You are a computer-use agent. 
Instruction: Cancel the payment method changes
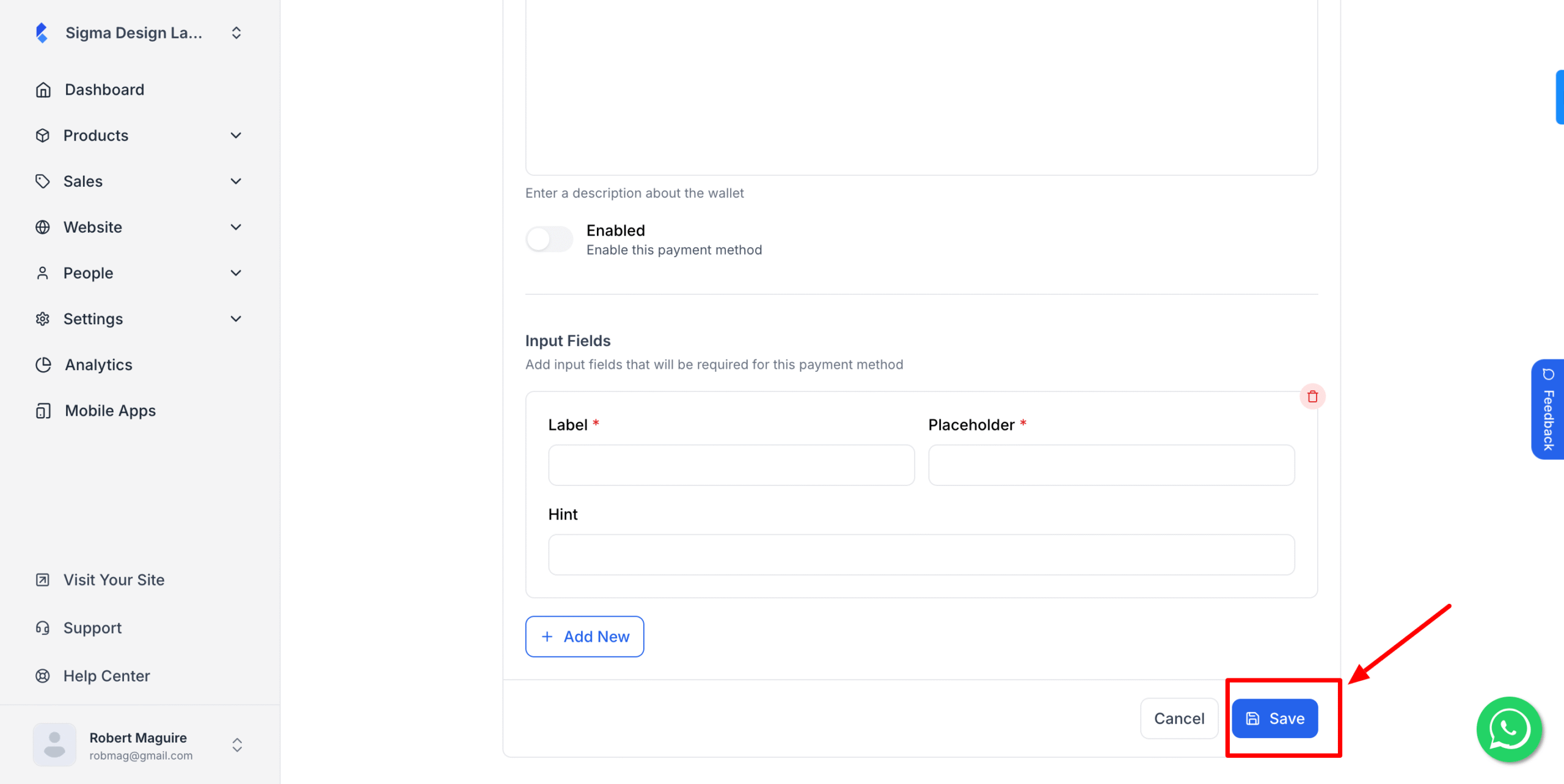coord(1178,718)
